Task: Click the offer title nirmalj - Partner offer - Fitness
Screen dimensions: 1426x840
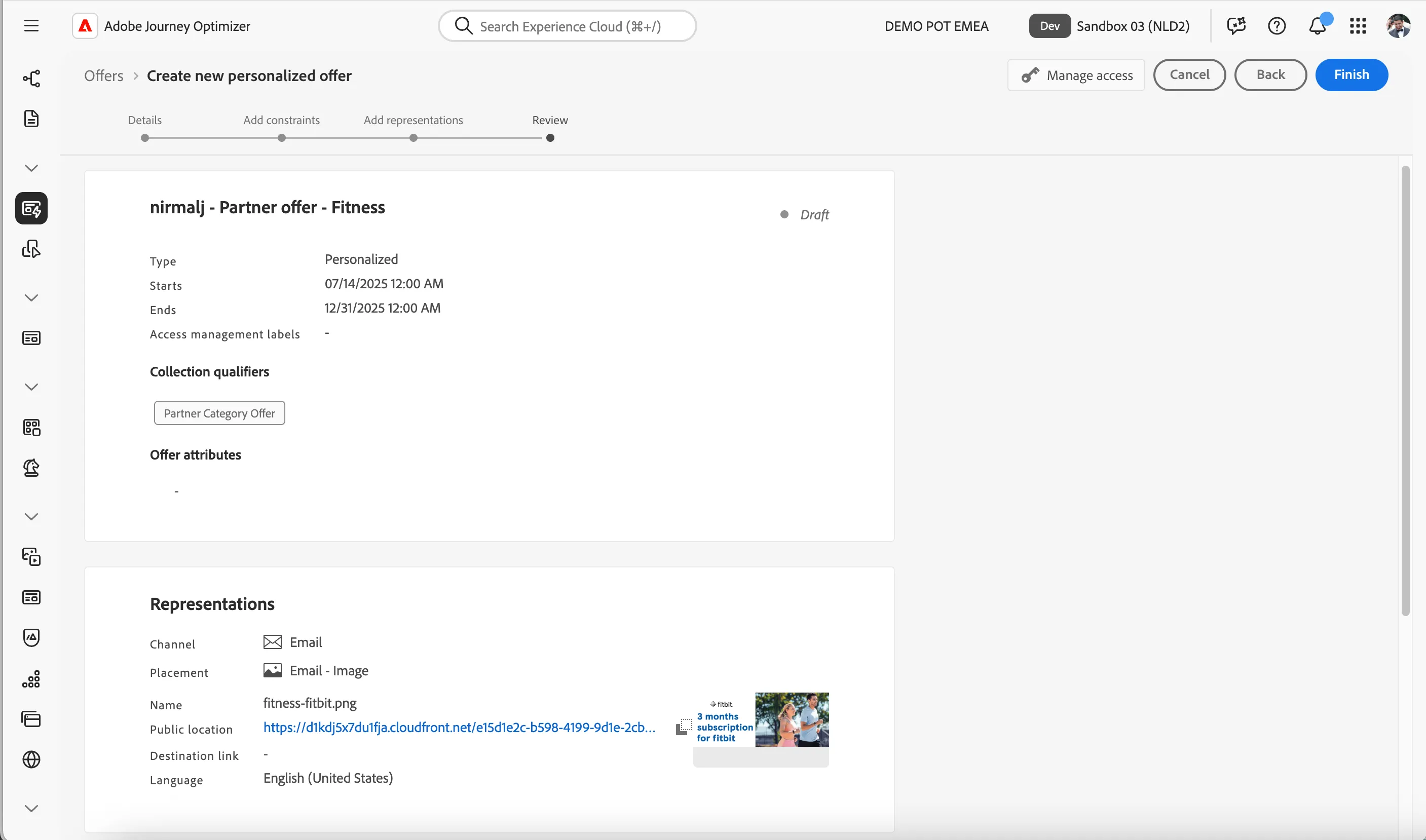Action: [267, 207]
